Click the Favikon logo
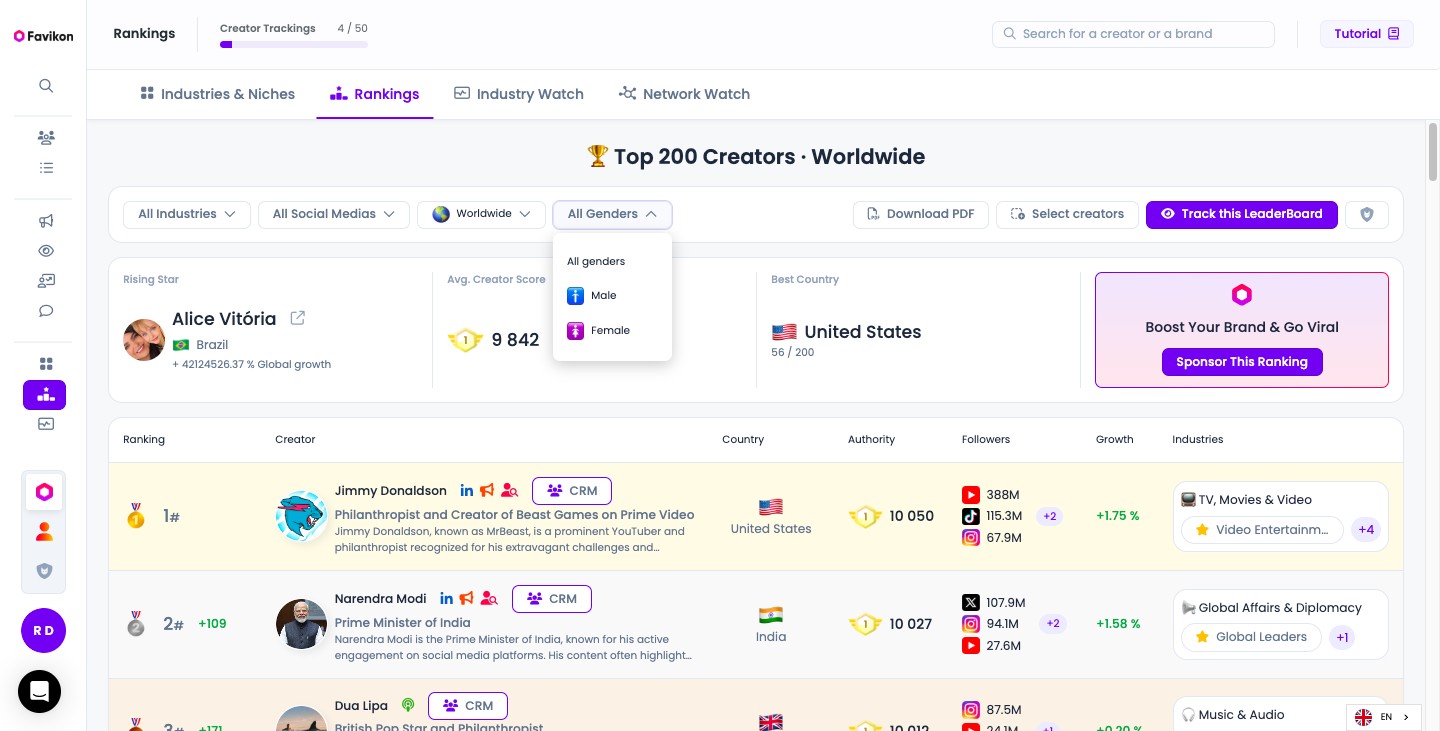Screen dimensions: 1440x731 [x=43, y=36]
